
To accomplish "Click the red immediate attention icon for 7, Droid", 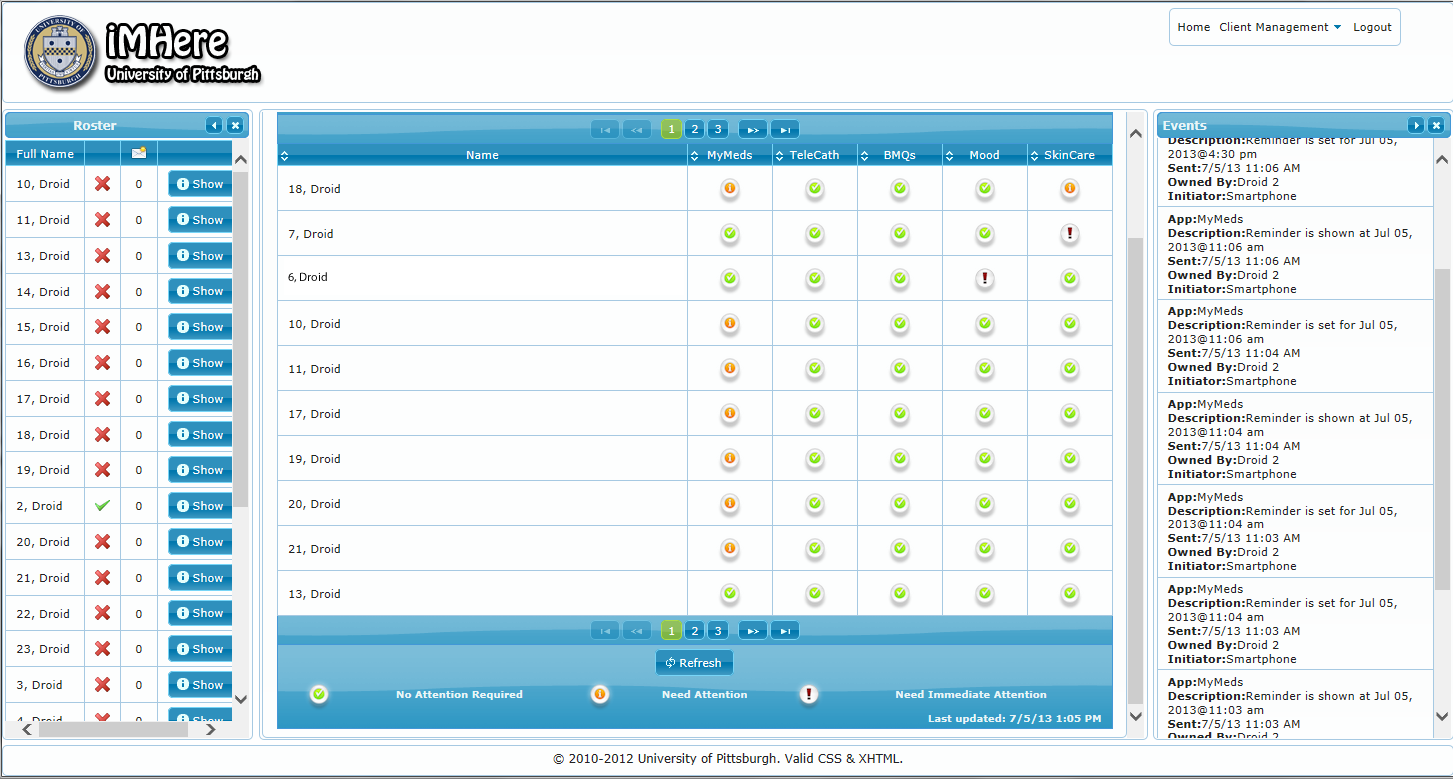I will (x=1070, y=234).
